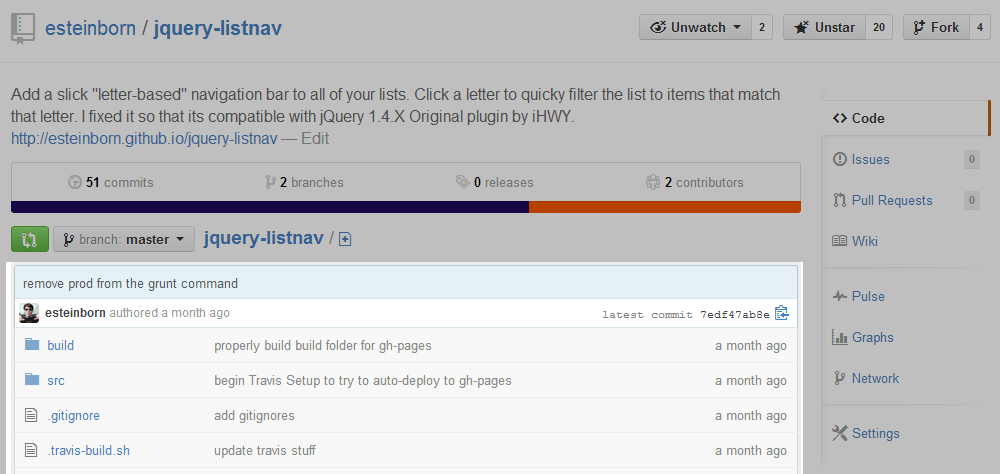View the Pulse activity page

tap(867, 297)
